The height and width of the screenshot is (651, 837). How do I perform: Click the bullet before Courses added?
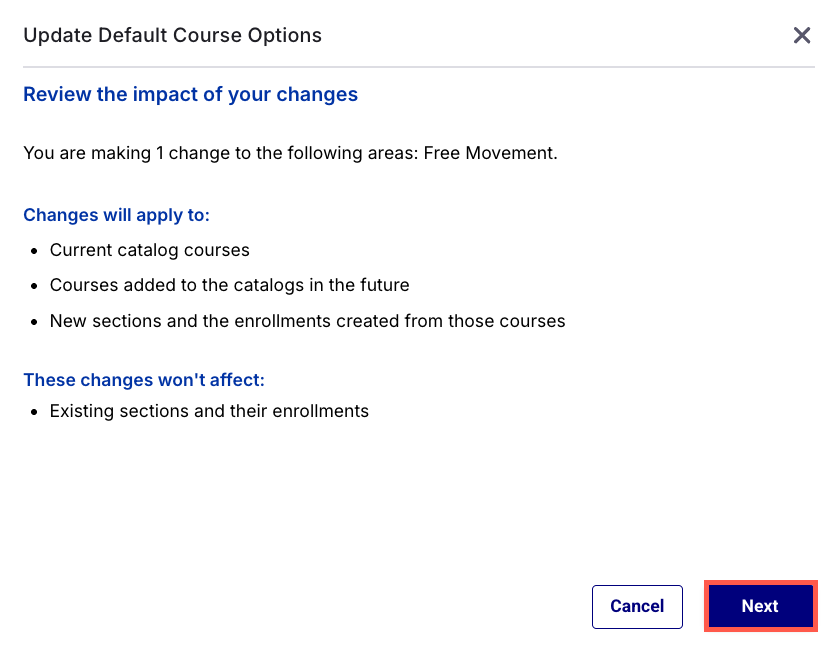point(34,286)
